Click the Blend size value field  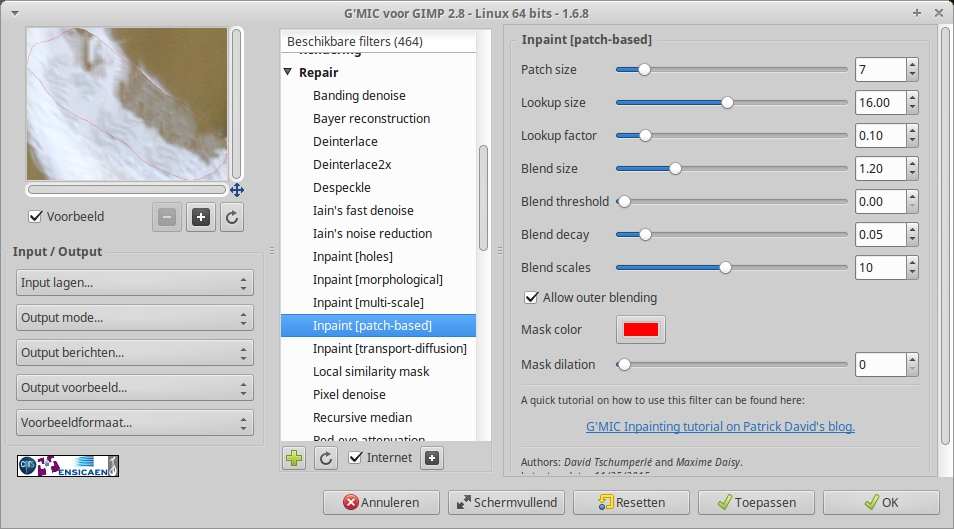click(880, 169)
